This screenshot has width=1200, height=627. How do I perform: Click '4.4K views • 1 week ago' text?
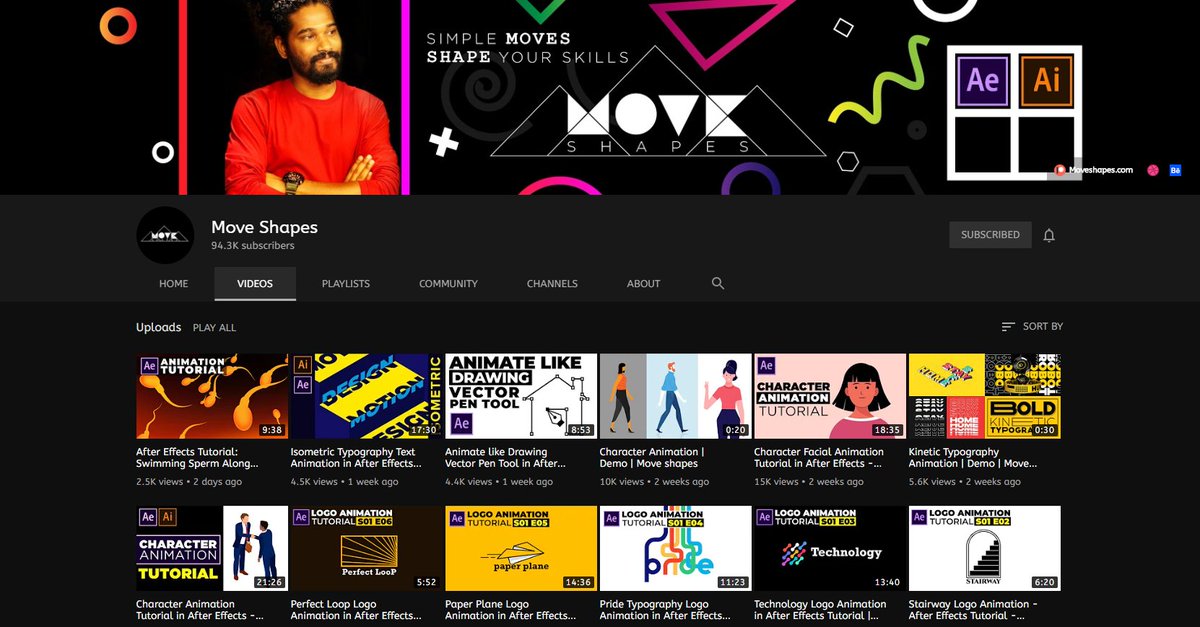(498, 482)
